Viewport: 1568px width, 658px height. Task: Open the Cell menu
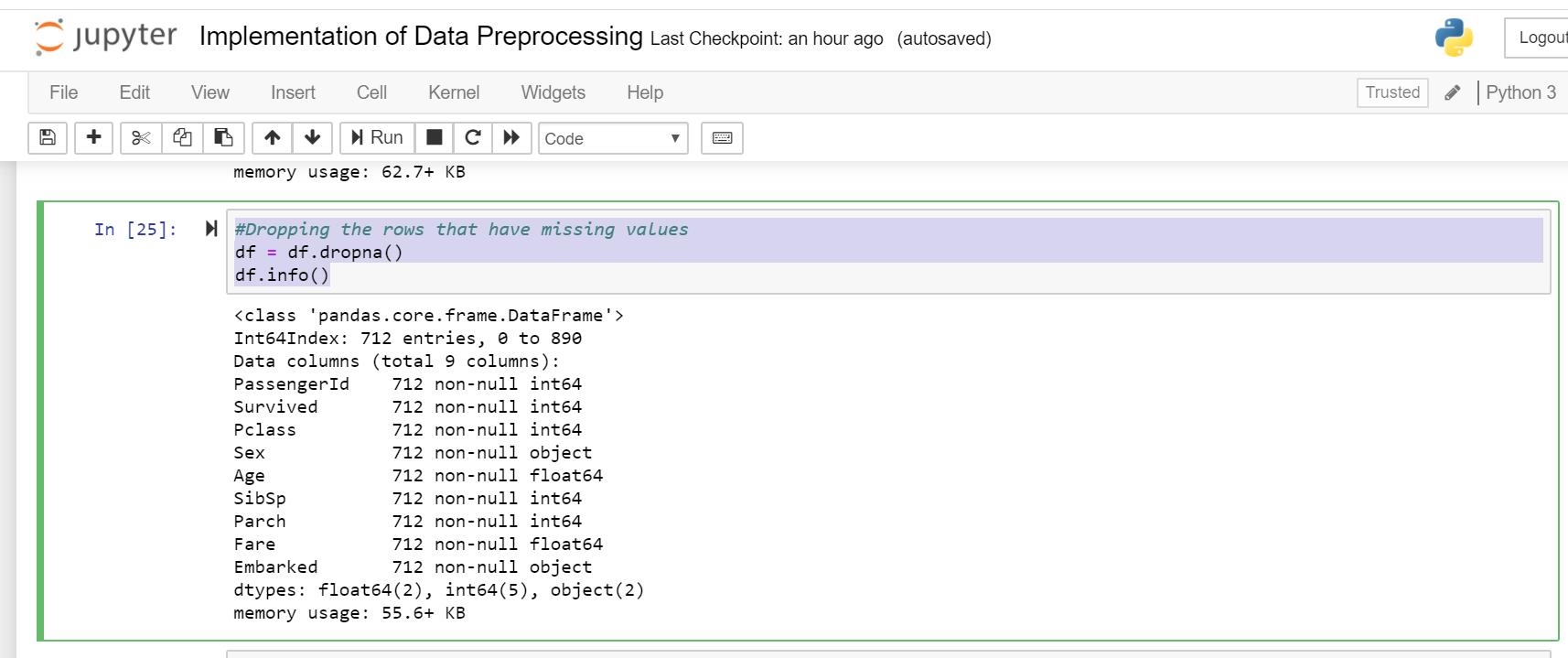pos(371,92)
